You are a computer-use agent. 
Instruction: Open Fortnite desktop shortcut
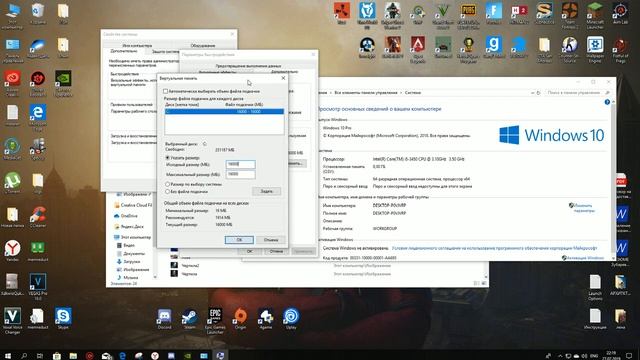coord(493,14)
